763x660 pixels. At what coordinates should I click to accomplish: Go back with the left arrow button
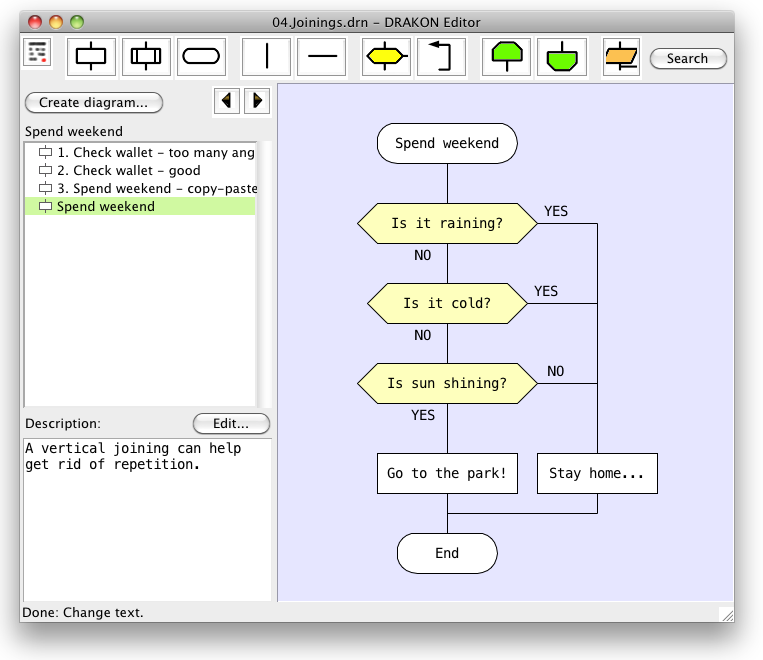(227, 100)
